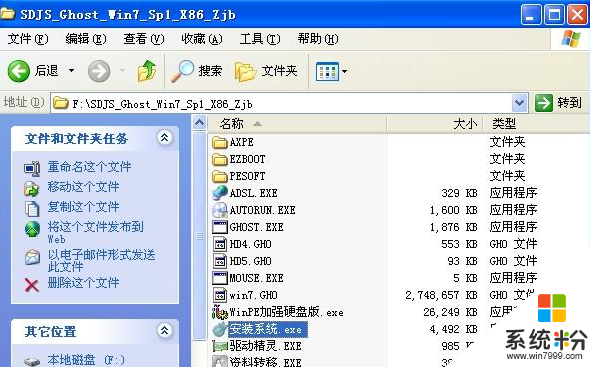Image resolution: width=590 pixels, height=367 pixels.
Task: Click 将这个文件发布到 Web link
Action: click(95, 232)
